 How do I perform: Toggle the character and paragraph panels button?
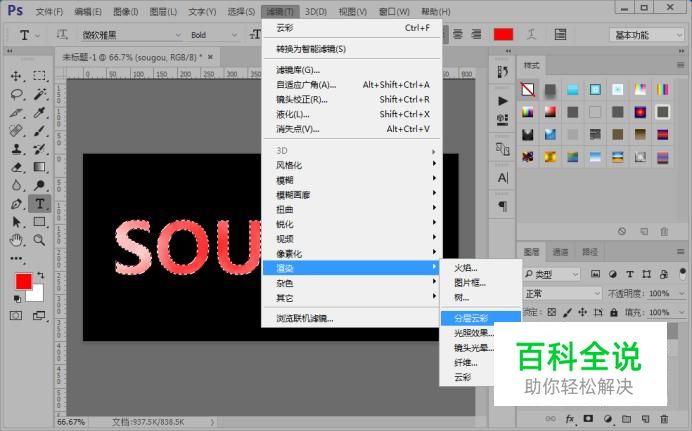pos(560,34)
